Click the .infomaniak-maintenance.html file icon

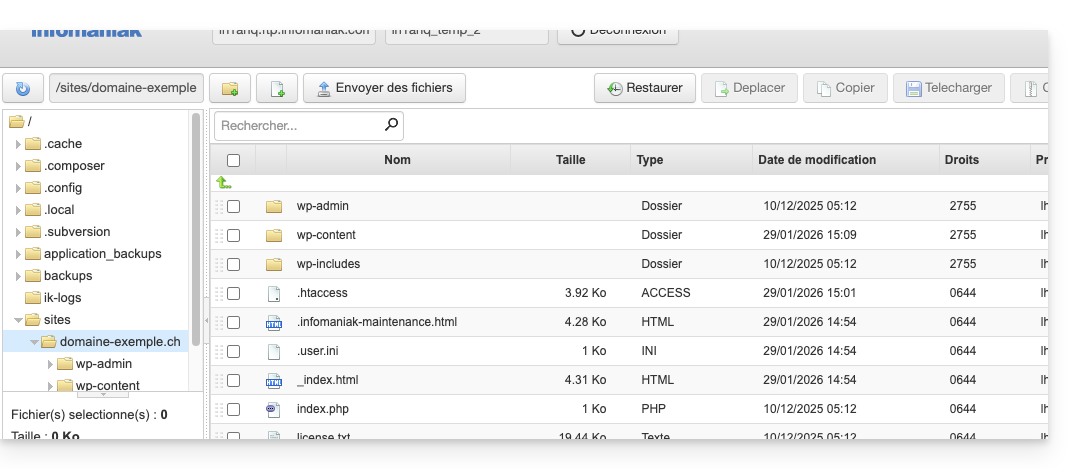274,322
